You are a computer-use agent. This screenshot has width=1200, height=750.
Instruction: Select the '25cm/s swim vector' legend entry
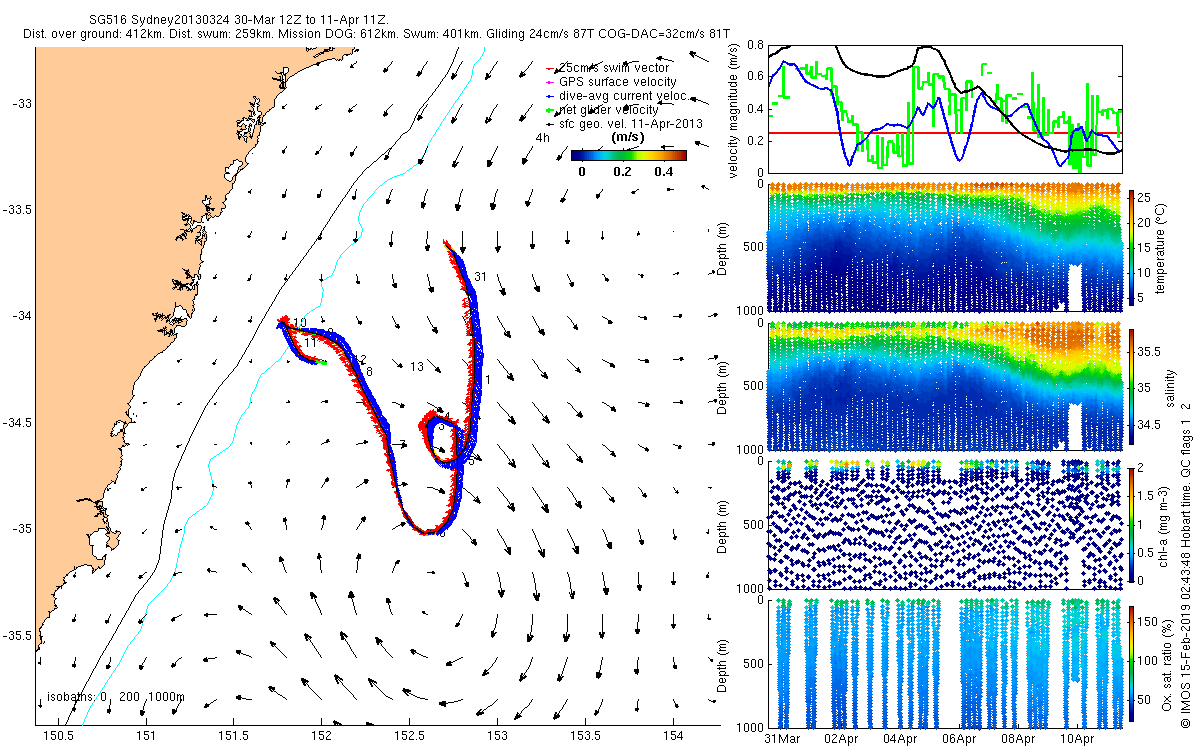coord(616,68)
